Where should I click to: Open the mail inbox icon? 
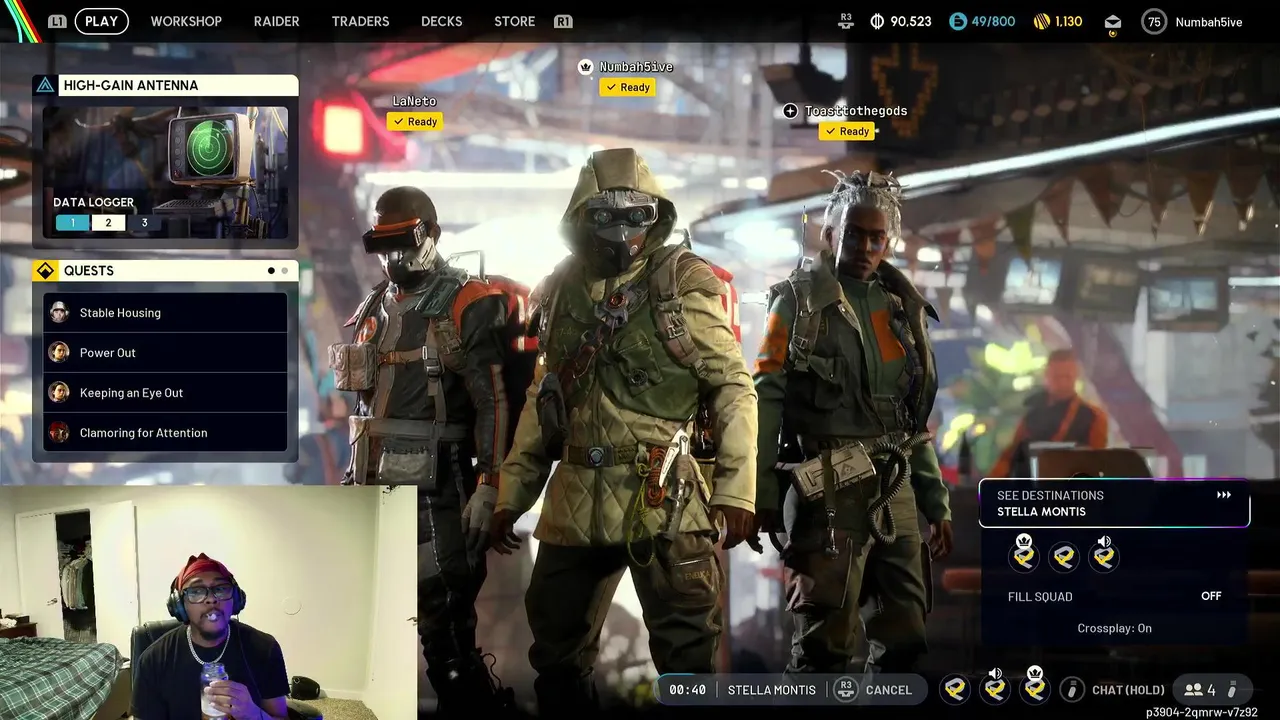(1113, 23)
